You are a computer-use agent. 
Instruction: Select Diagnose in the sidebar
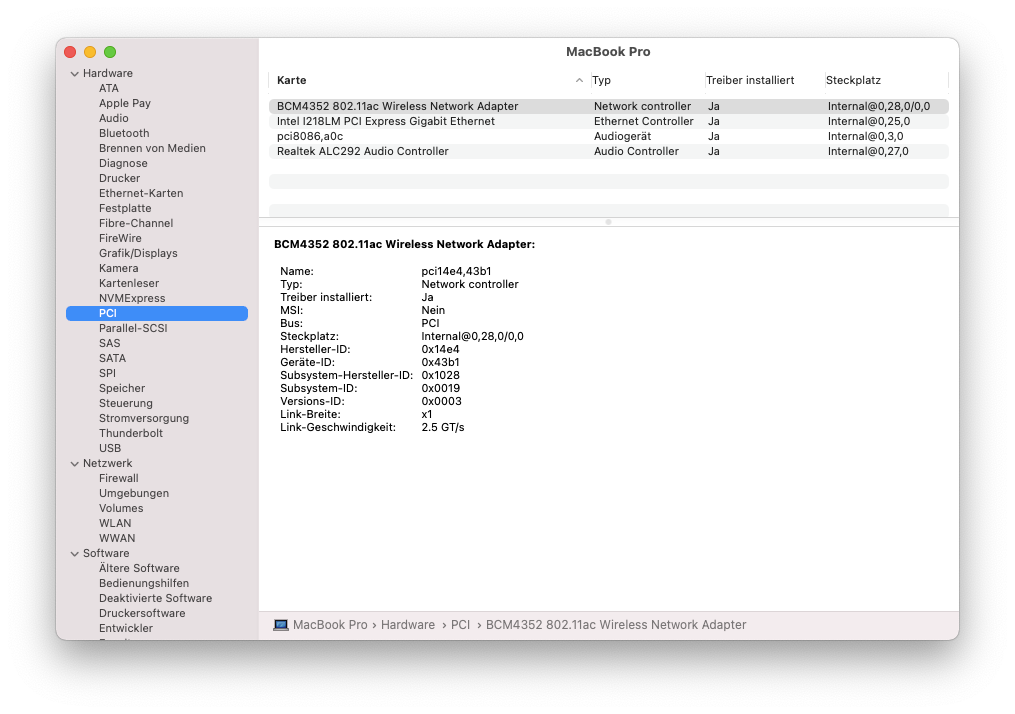123,163
